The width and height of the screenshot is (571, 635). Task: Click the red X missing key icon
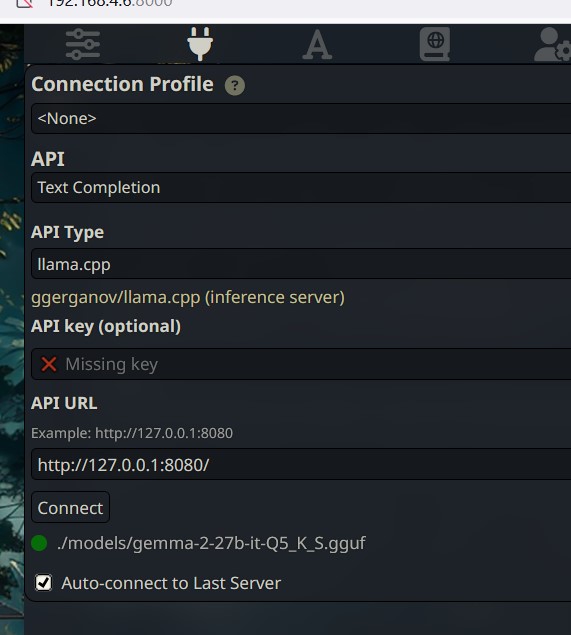tap(49, 364)
